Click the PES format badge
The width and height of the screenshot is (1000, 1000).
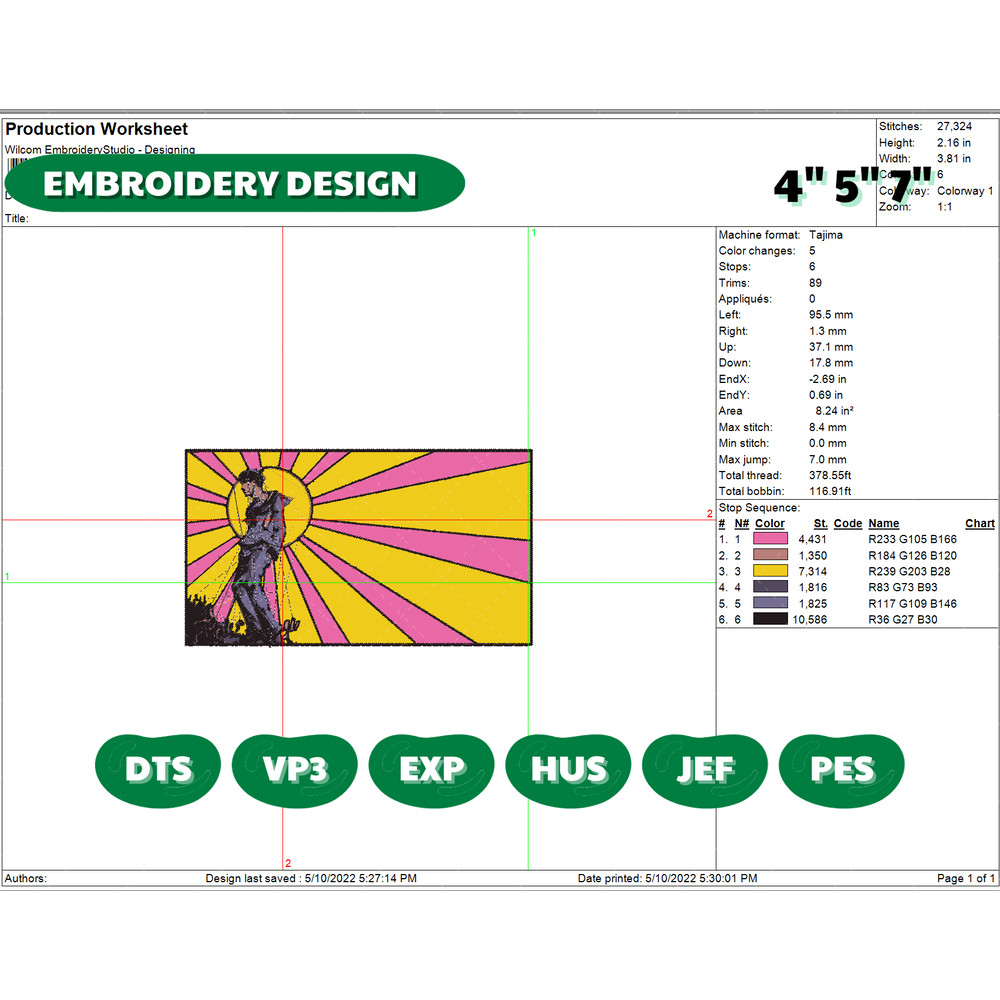coord(841,768)
